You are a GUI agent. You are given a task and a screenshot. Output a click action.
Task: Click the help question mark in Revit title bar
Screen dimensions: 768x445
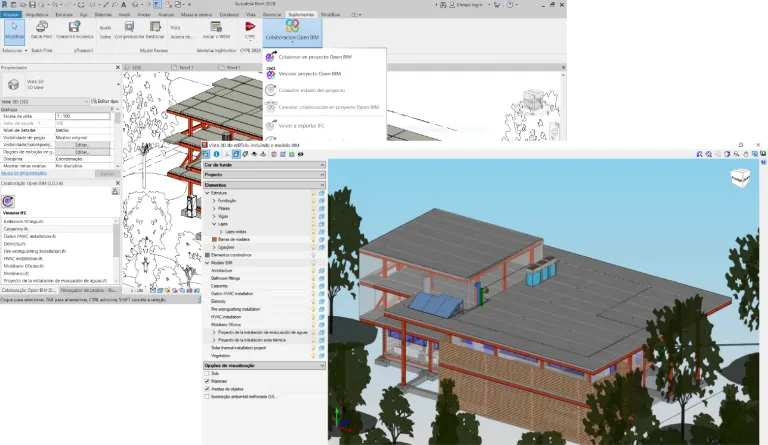point(510,4)
